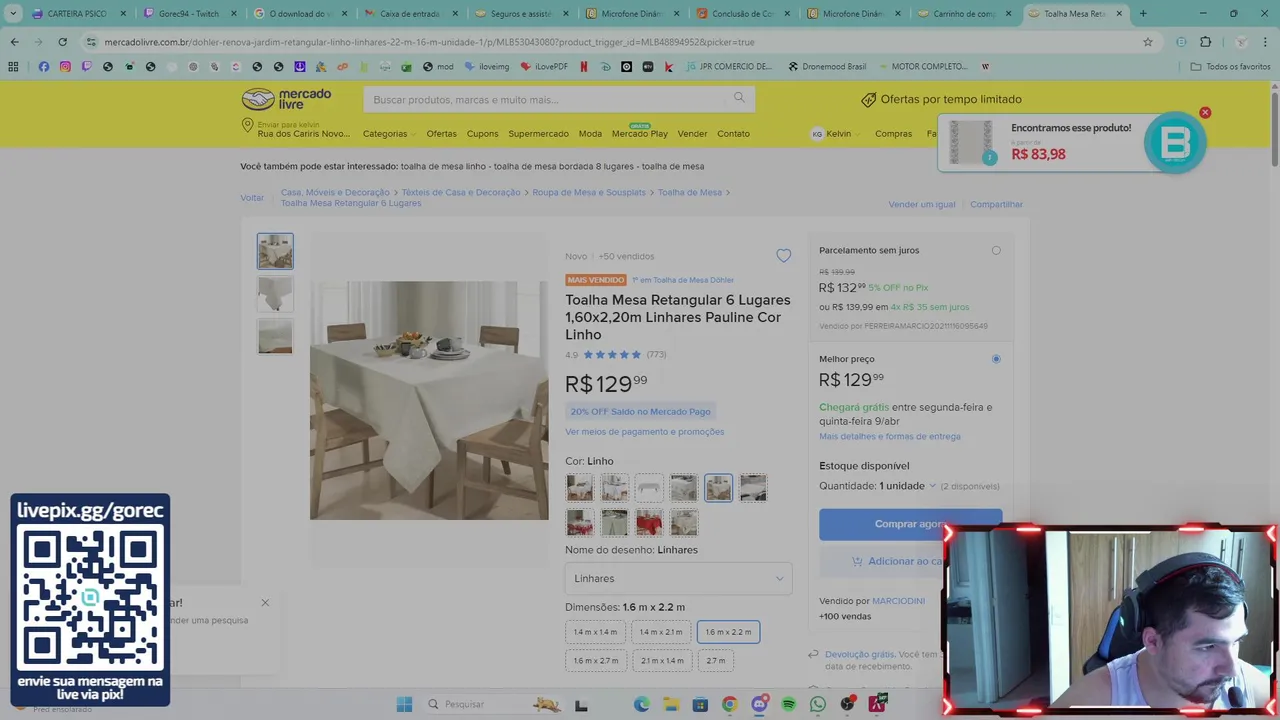Click the Facebook bookmark icon
The image size is (1280, 720).
(x=44, y=66)
